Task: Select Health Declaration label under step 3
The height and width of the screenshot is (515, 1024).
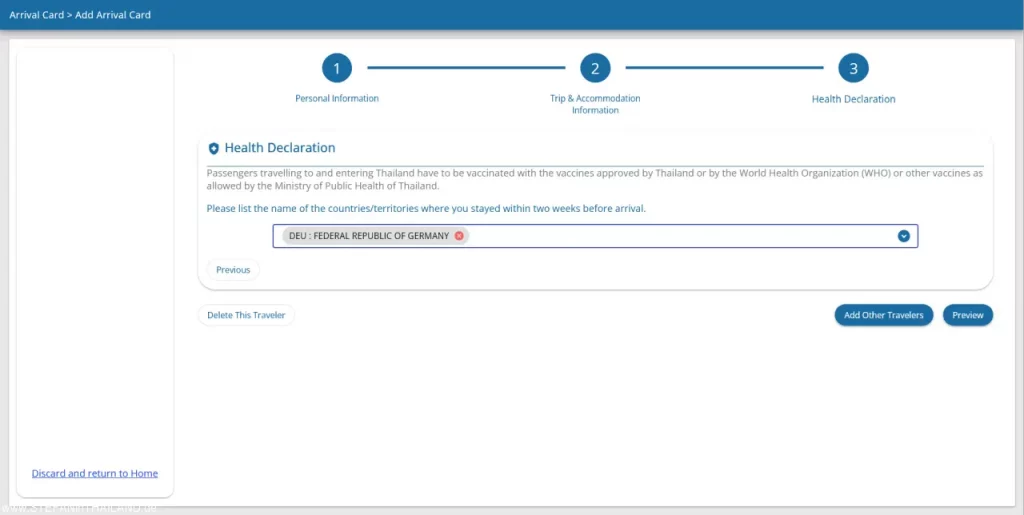Action: coord(853,99)
